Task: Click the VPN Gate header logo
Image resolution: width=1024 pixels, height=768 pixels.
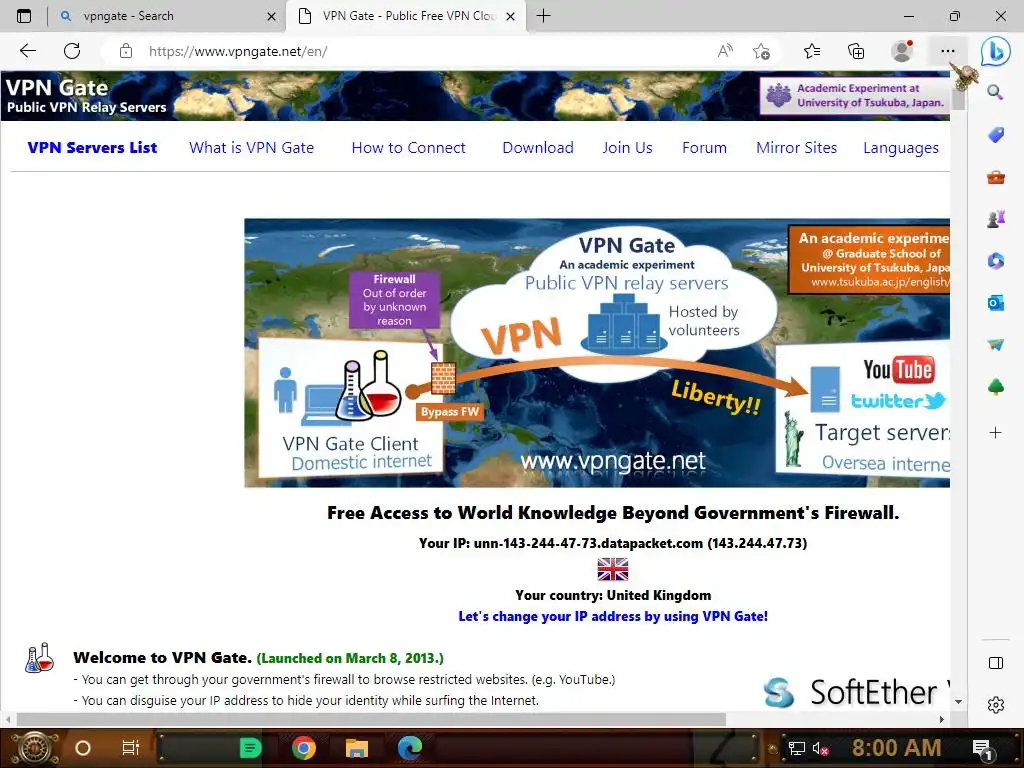Action: pos(86,96)
